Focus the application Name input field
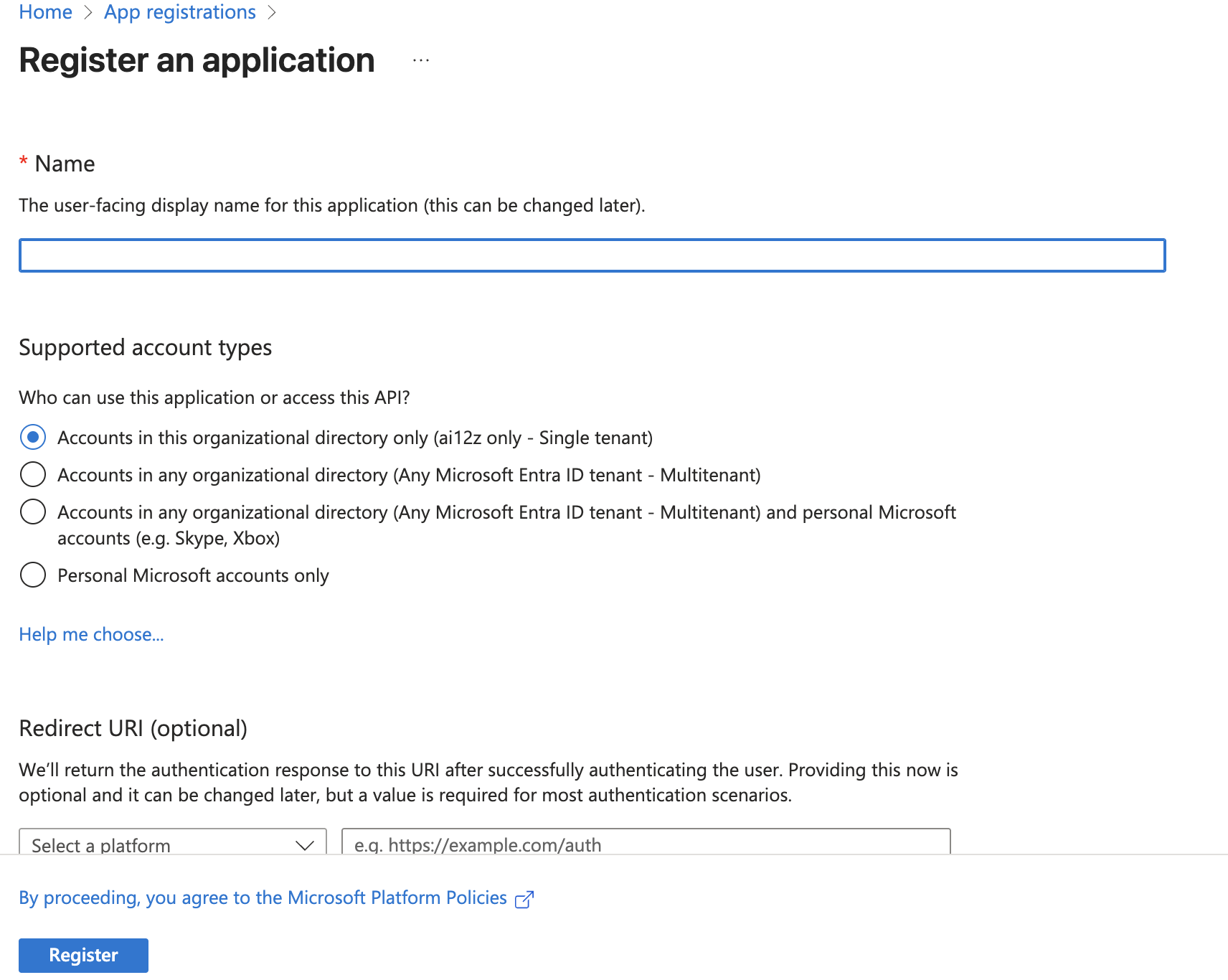The width and height of the screenshot is (1228, 980). click(x=592, y=255)
